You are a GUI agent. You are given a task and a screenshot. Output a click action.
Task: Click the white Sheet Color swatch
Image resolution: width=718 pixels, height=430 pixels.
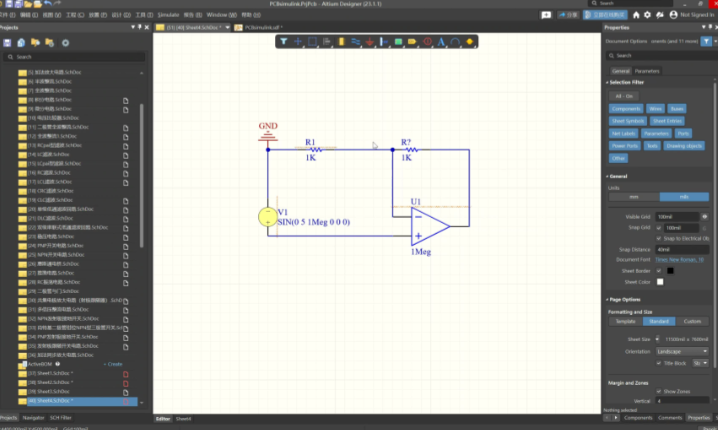coord(660,281)
